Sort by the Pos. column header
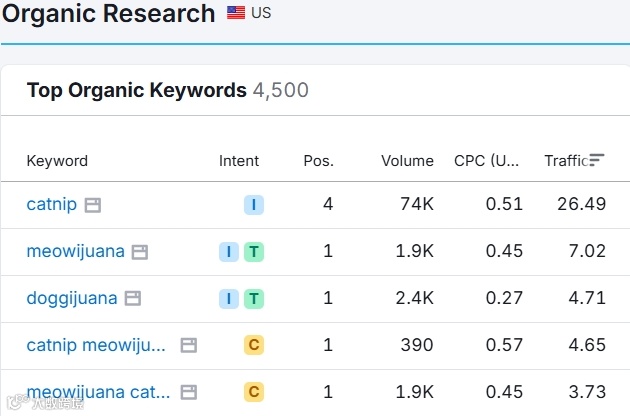This screenshot has width=630, height=416. click(318, 161)
